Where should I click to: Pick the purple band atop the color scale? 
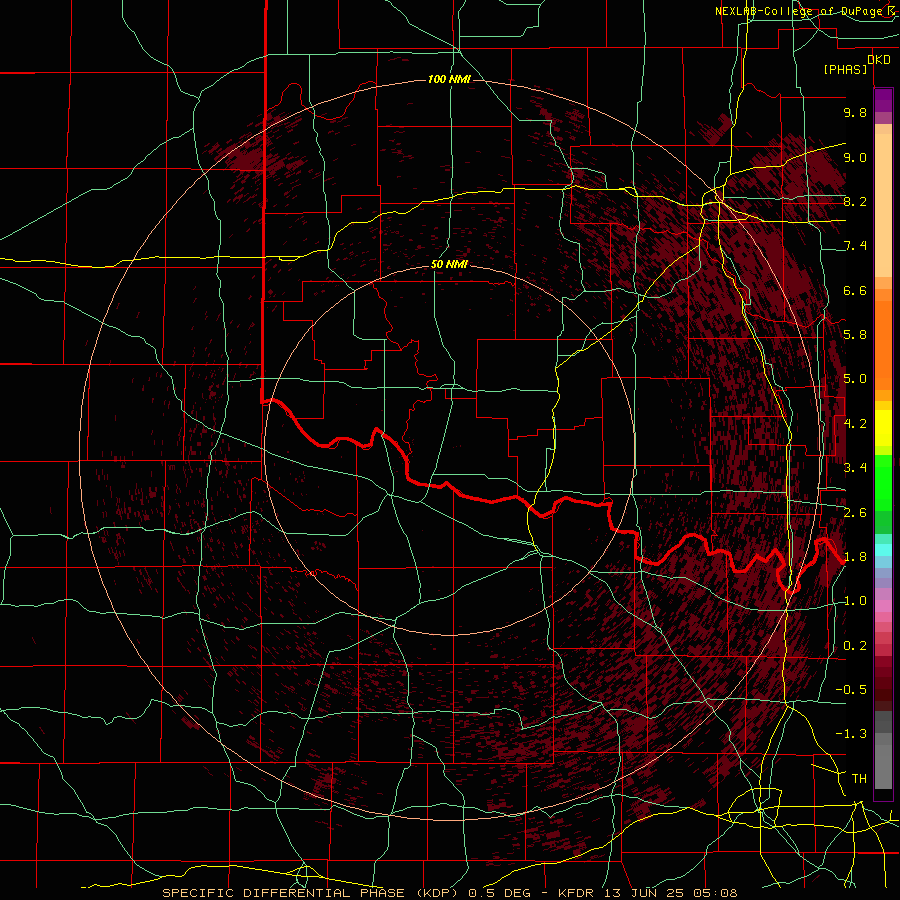tap(883, 100)
